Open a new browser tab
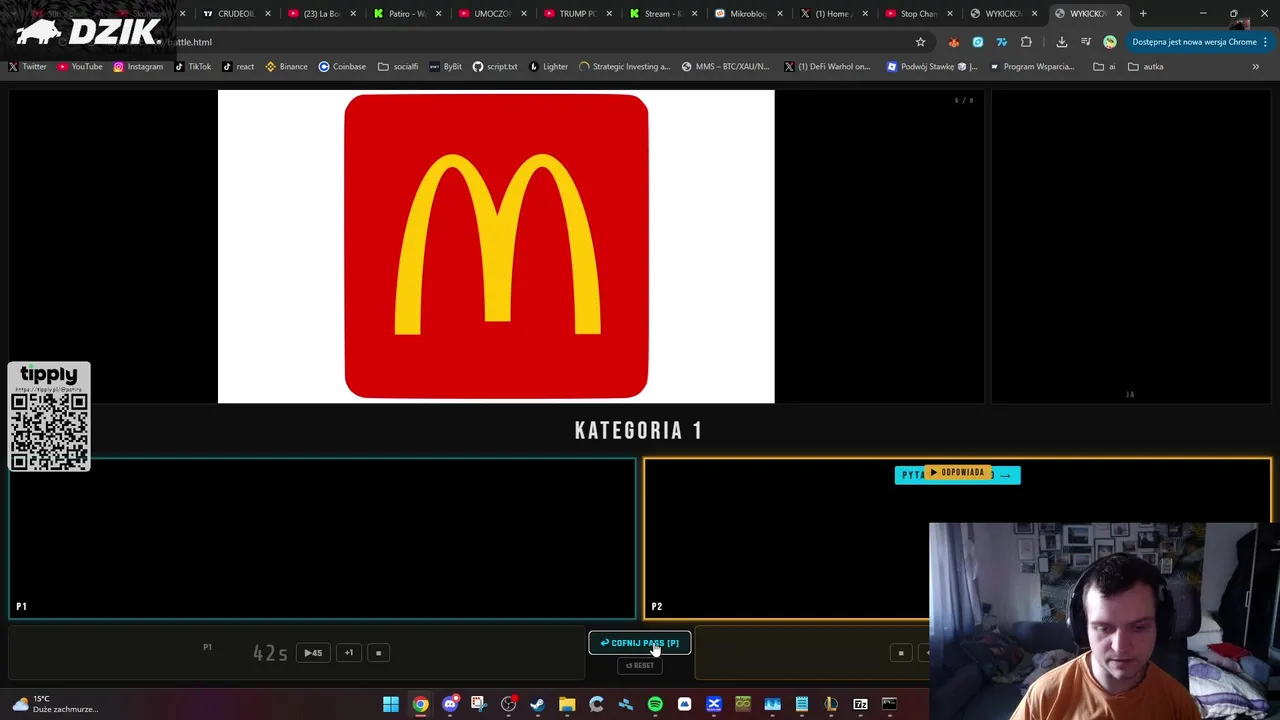 (x=1143, y=14)
